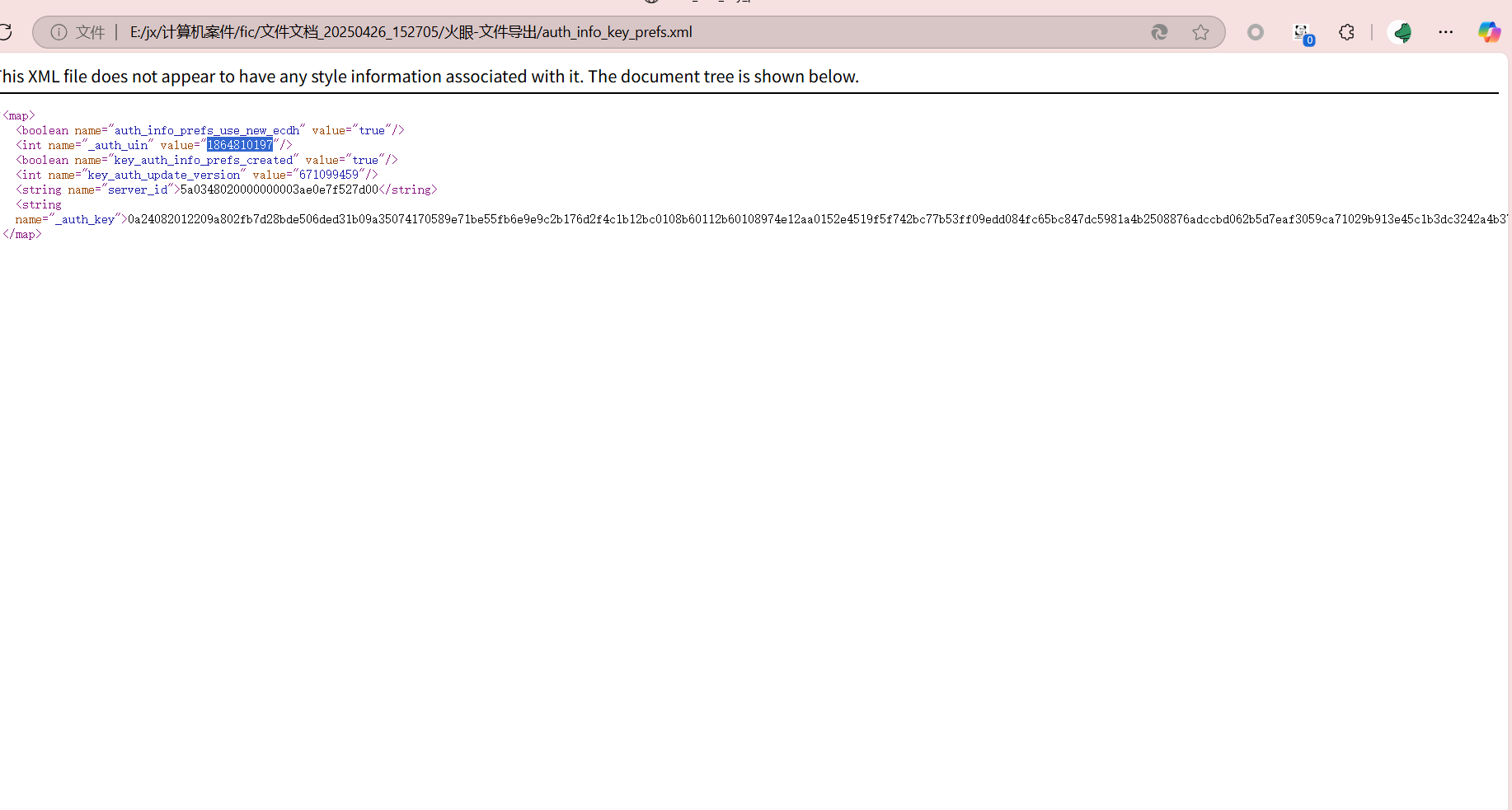Open the crocodile profile avatar
Image resolution: width=1512 pixels, height=810 pixels.
(1401, 32)
